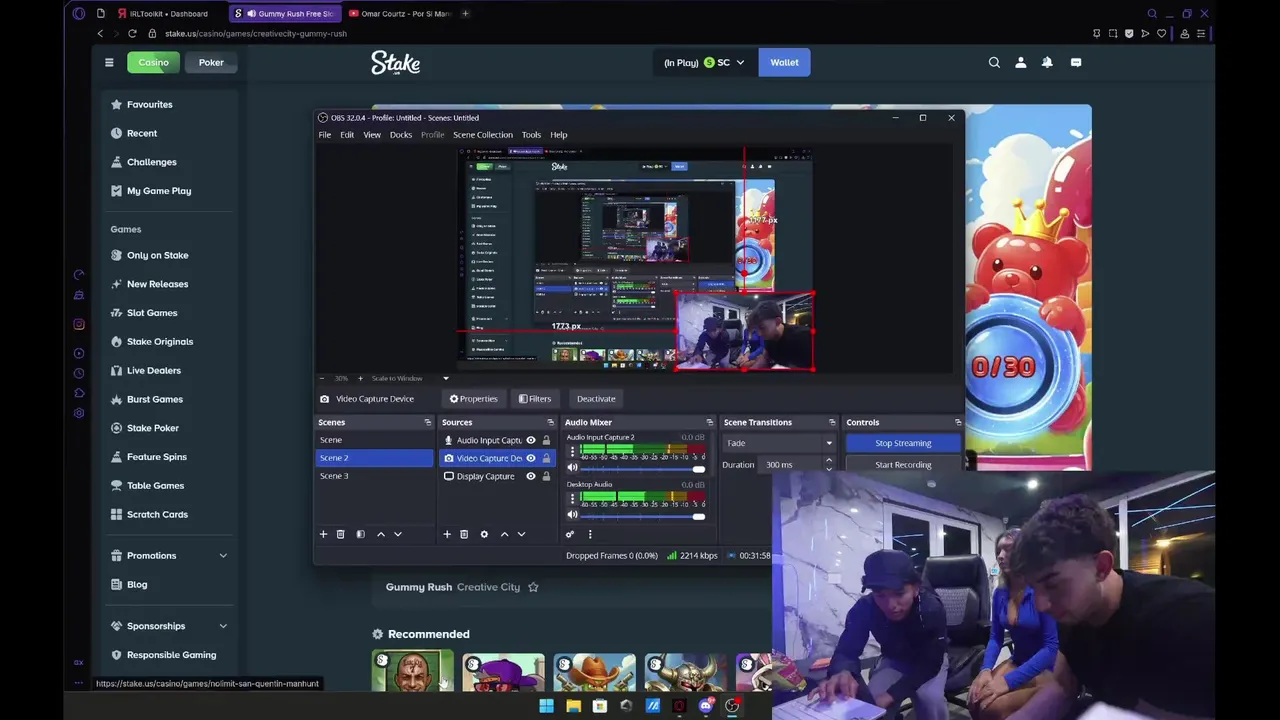Move the selected scene up
The height and width of the screenshot is (720, 1280).
coord(380,534)
